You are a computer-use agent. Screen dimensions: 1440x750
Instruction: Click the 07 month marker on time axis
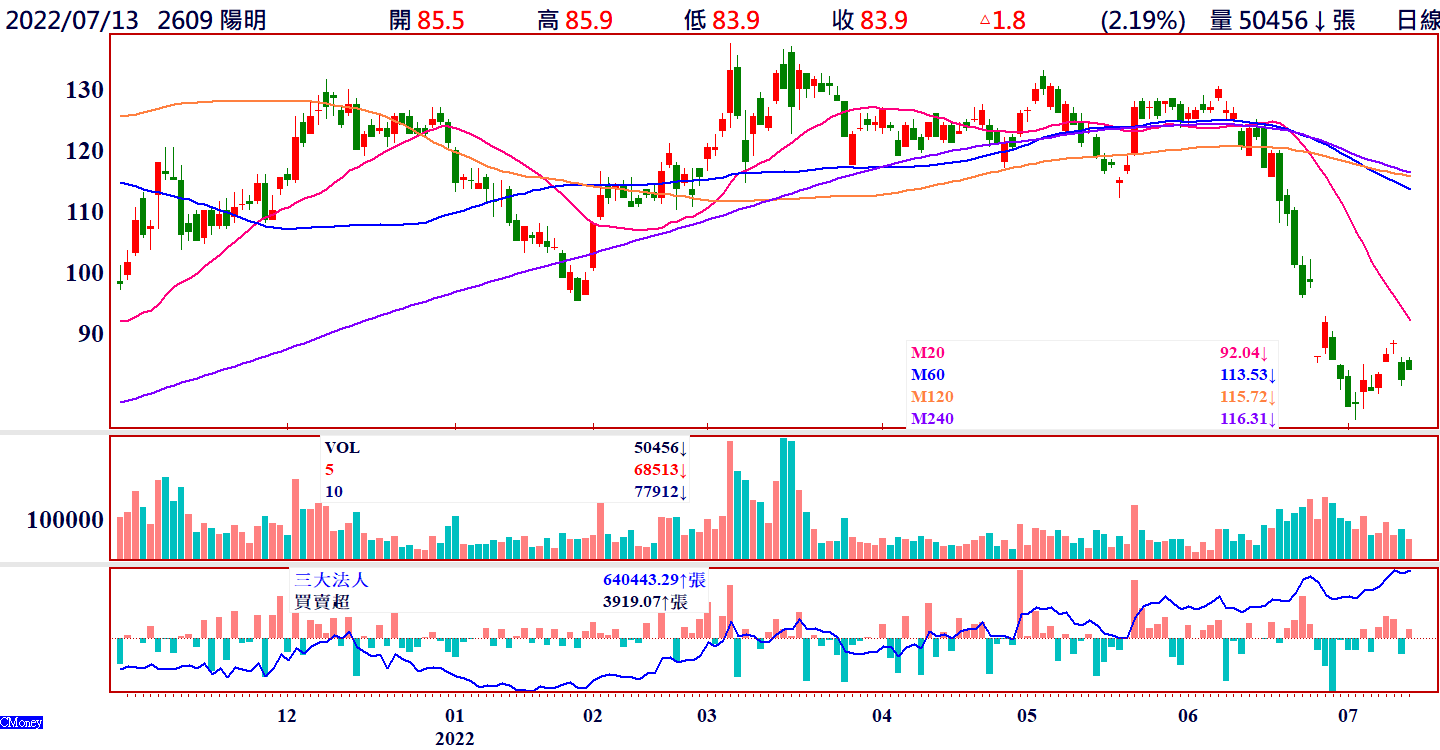tap(1347, 717)
